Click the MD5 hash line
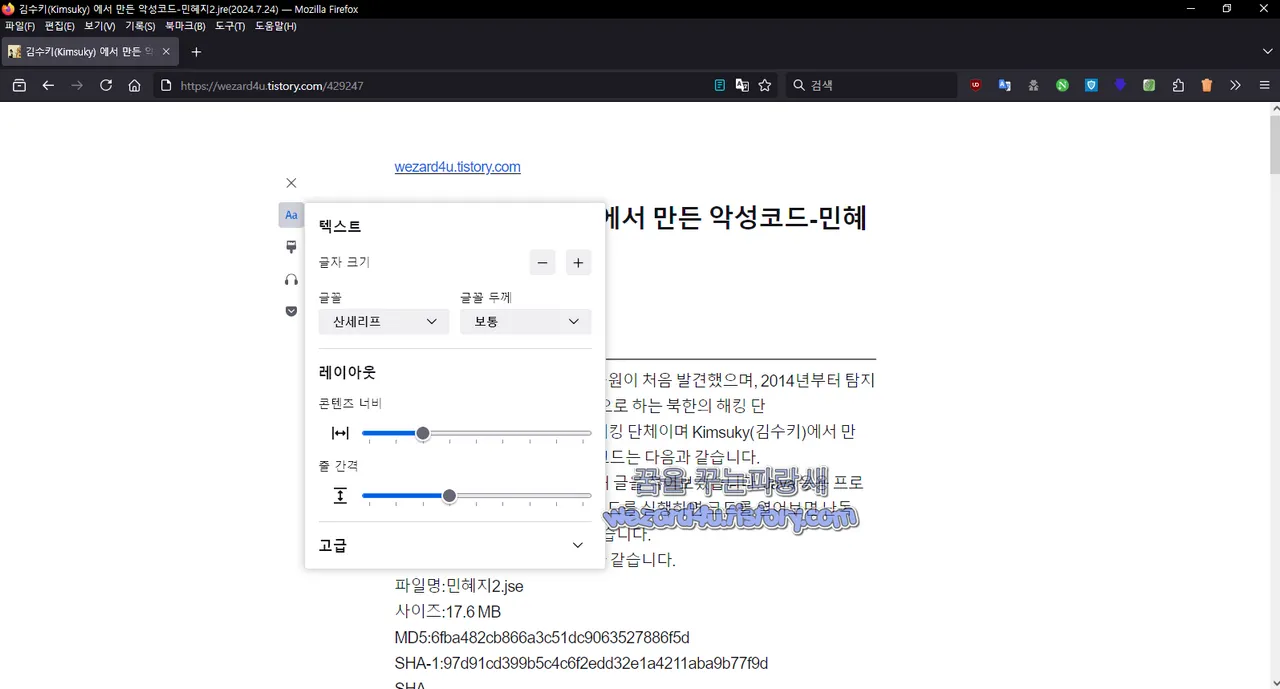Image resolution: width=1280 pixels, height=689 pixels. coord(542,638)
